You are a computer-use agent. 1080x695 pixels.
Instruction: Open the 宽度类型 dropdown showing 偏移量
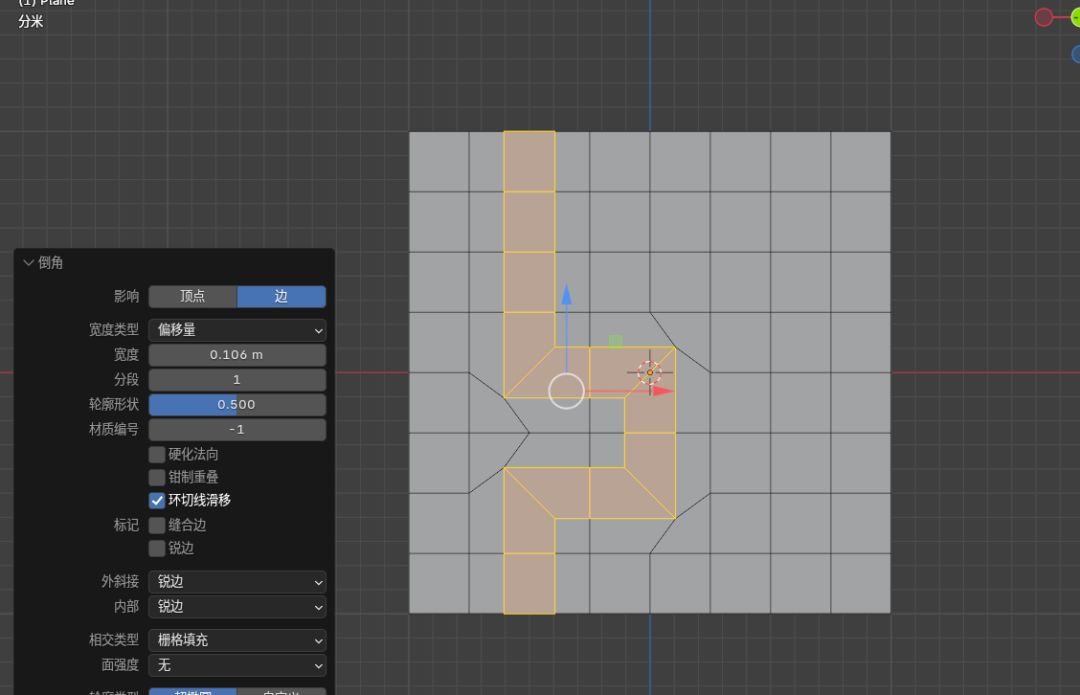pyautogui.click(x=237, y=330)
